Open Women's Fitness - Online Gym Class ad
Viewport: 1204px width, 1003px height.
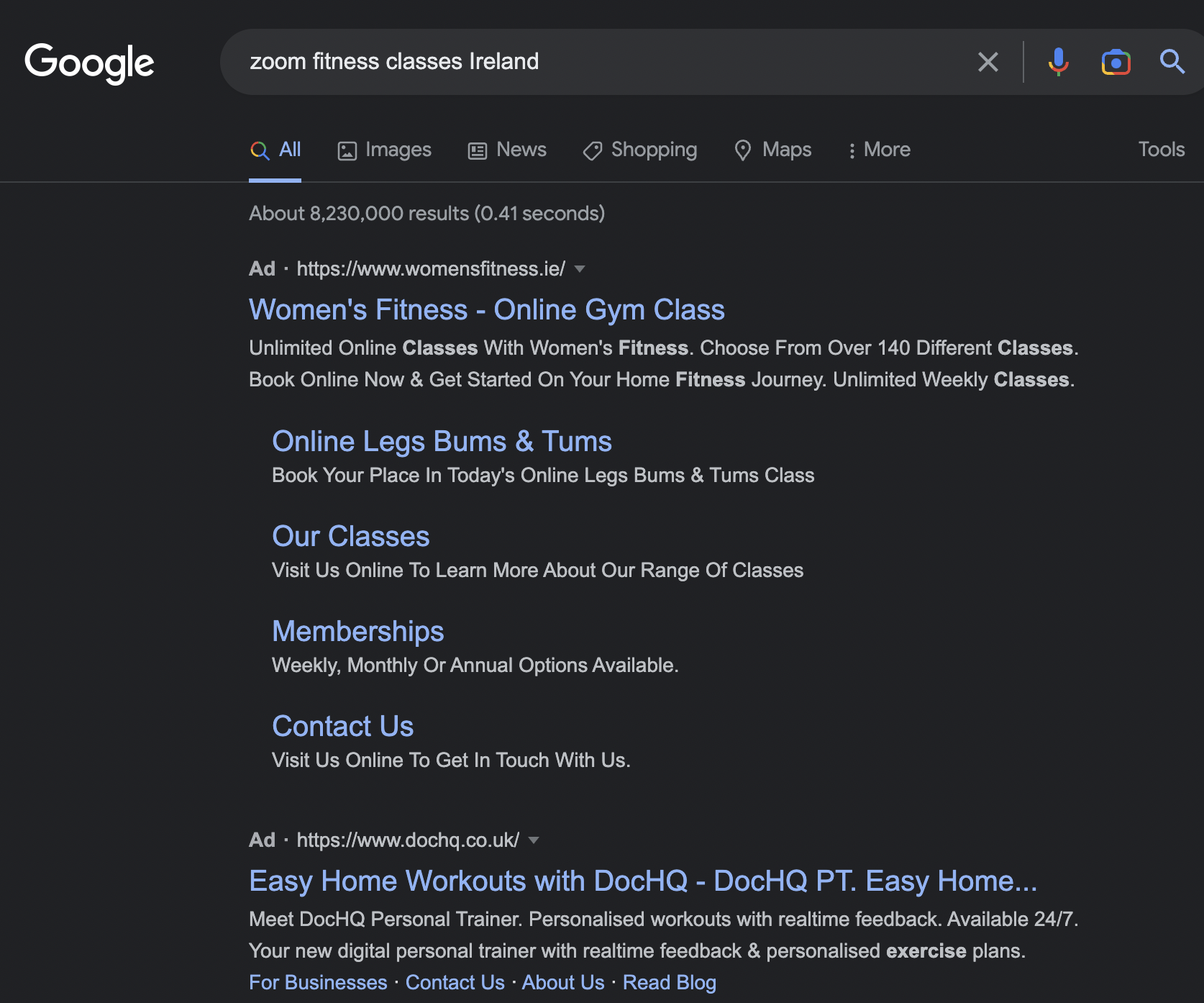[x=487, y=310]
